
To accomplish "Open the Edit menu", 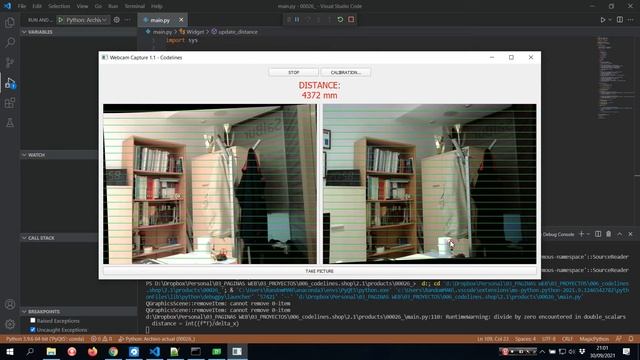I will coord(37,6).
